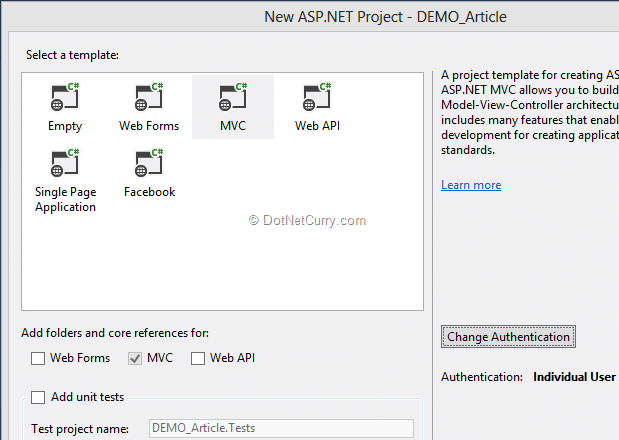Click the 'Select a template:' heading

[72, 55]
